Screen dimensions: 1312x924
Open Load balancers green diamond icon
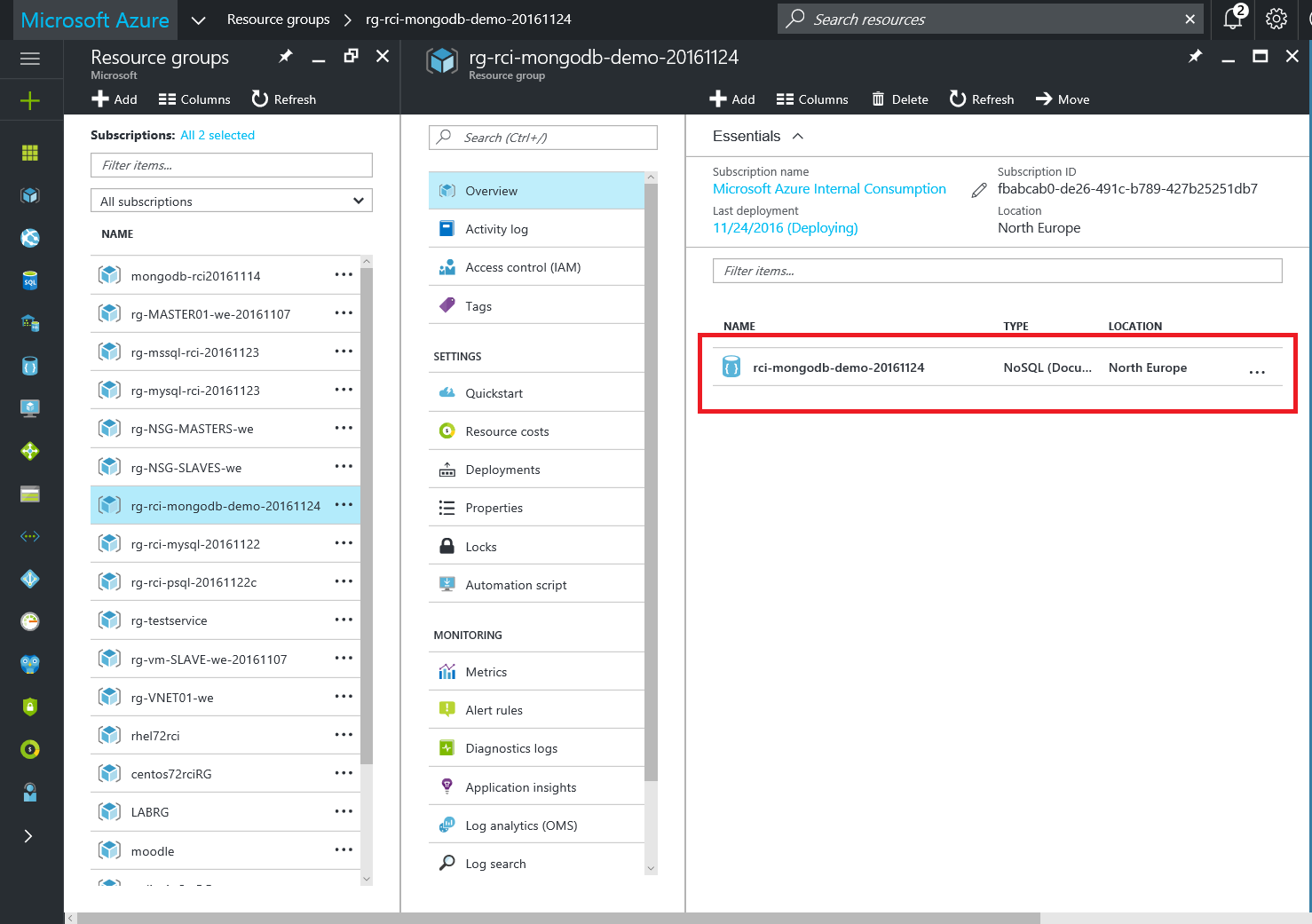30,451
